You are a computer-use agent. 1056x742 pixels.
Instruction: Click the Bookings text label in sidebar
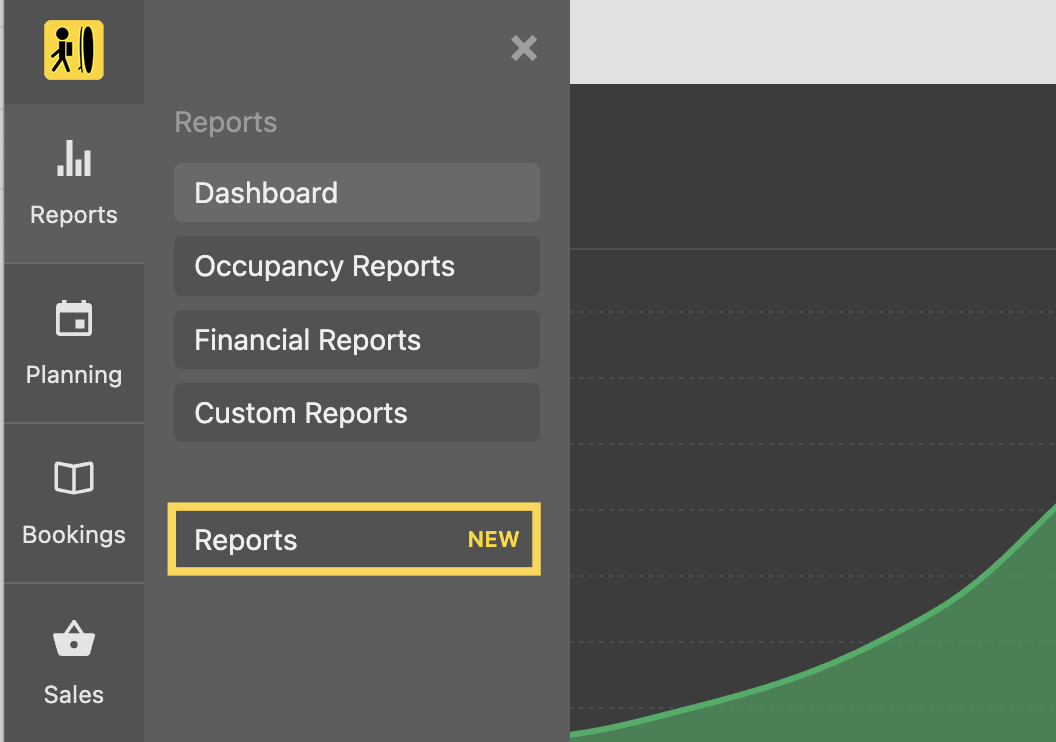pyautogui.click(x=74, y=535)
